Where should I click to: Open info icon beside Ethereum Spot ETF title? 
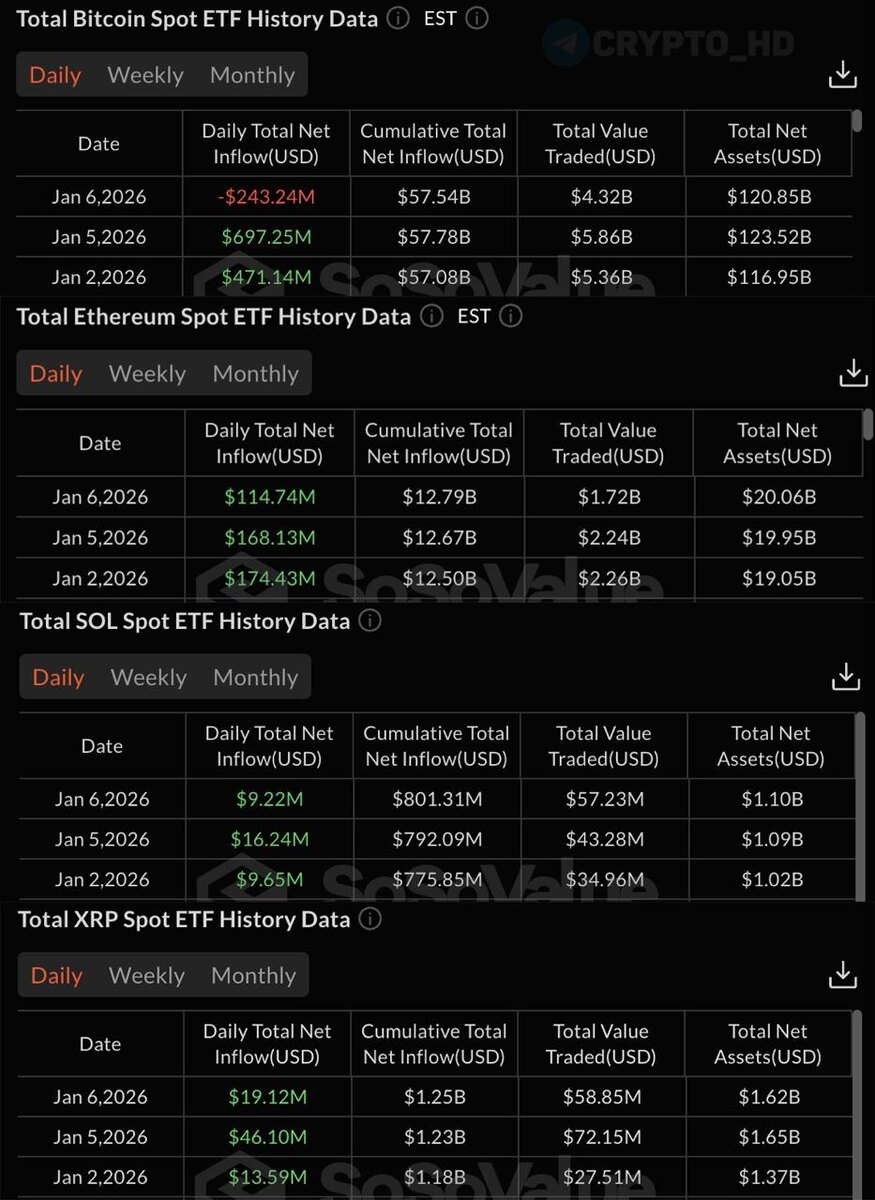coord(431,316)
